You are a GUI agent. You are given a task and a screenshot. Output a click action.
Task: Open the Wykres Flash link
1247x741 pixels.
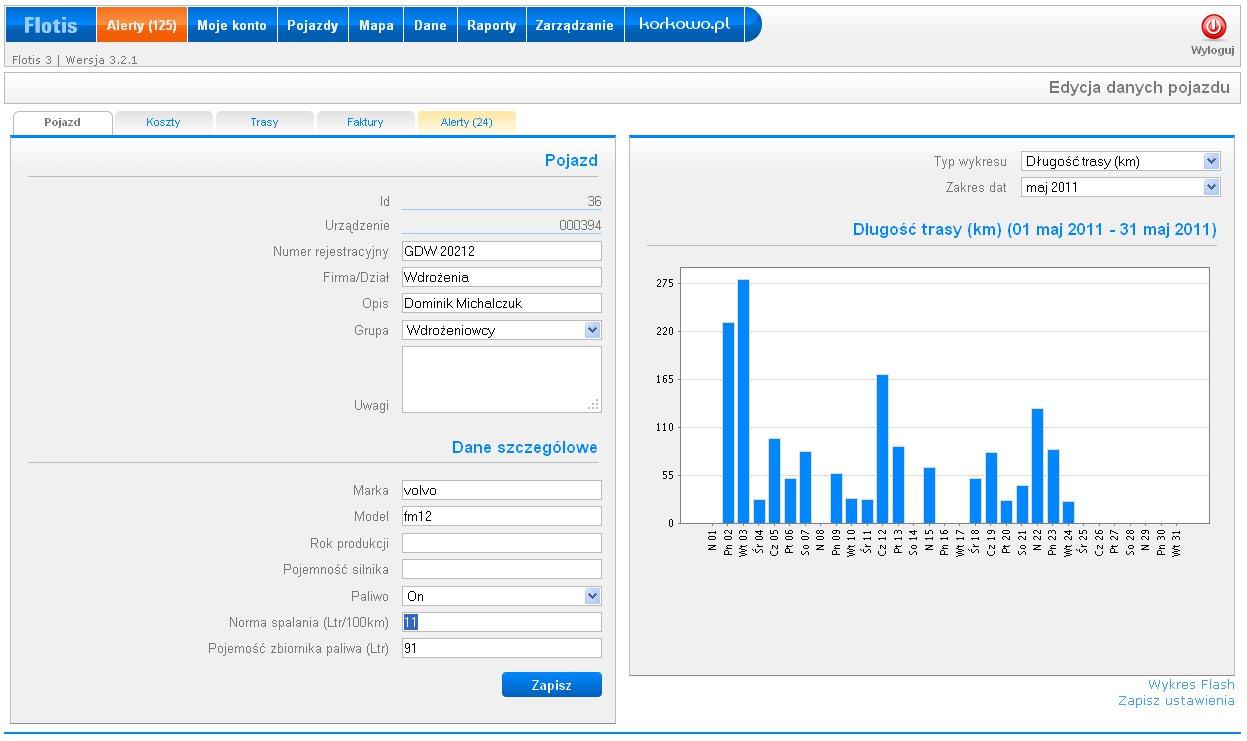tap(1191, 685)
